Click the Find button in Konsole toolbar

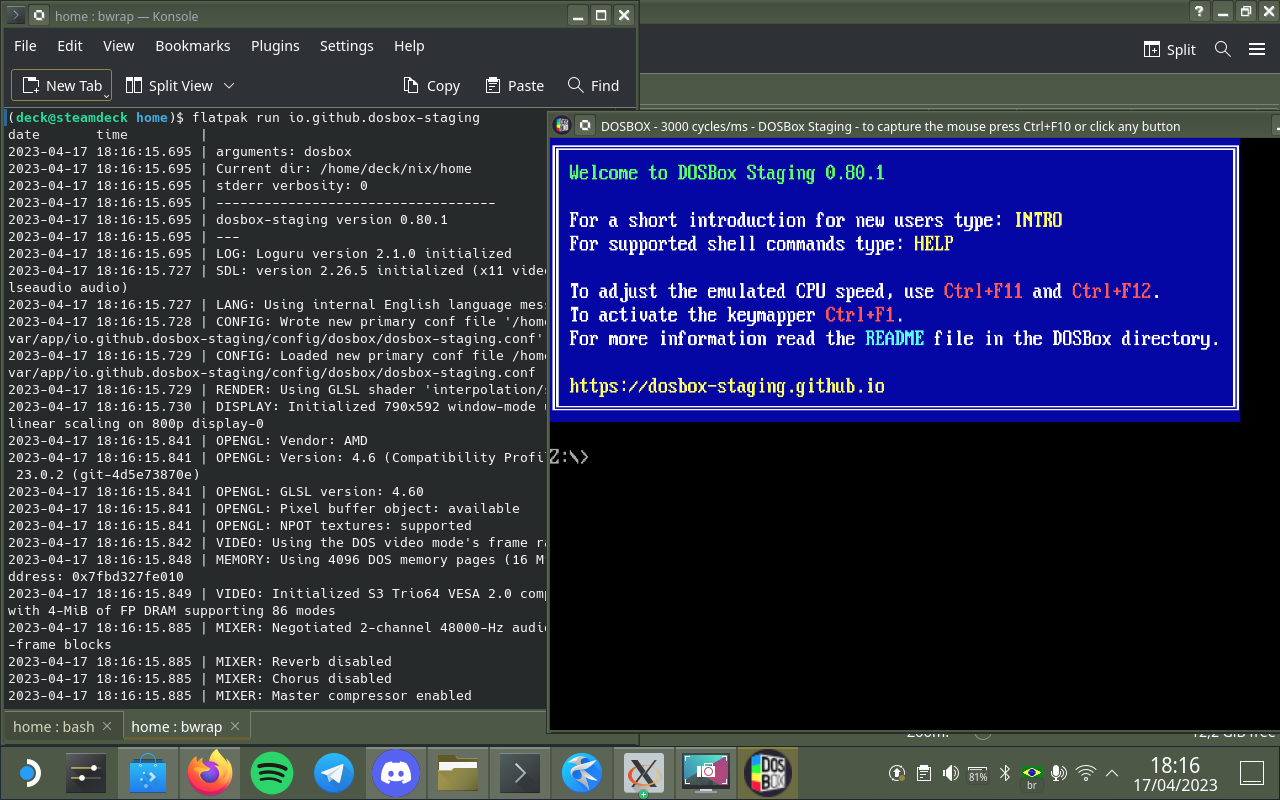[x=593, y=85]
